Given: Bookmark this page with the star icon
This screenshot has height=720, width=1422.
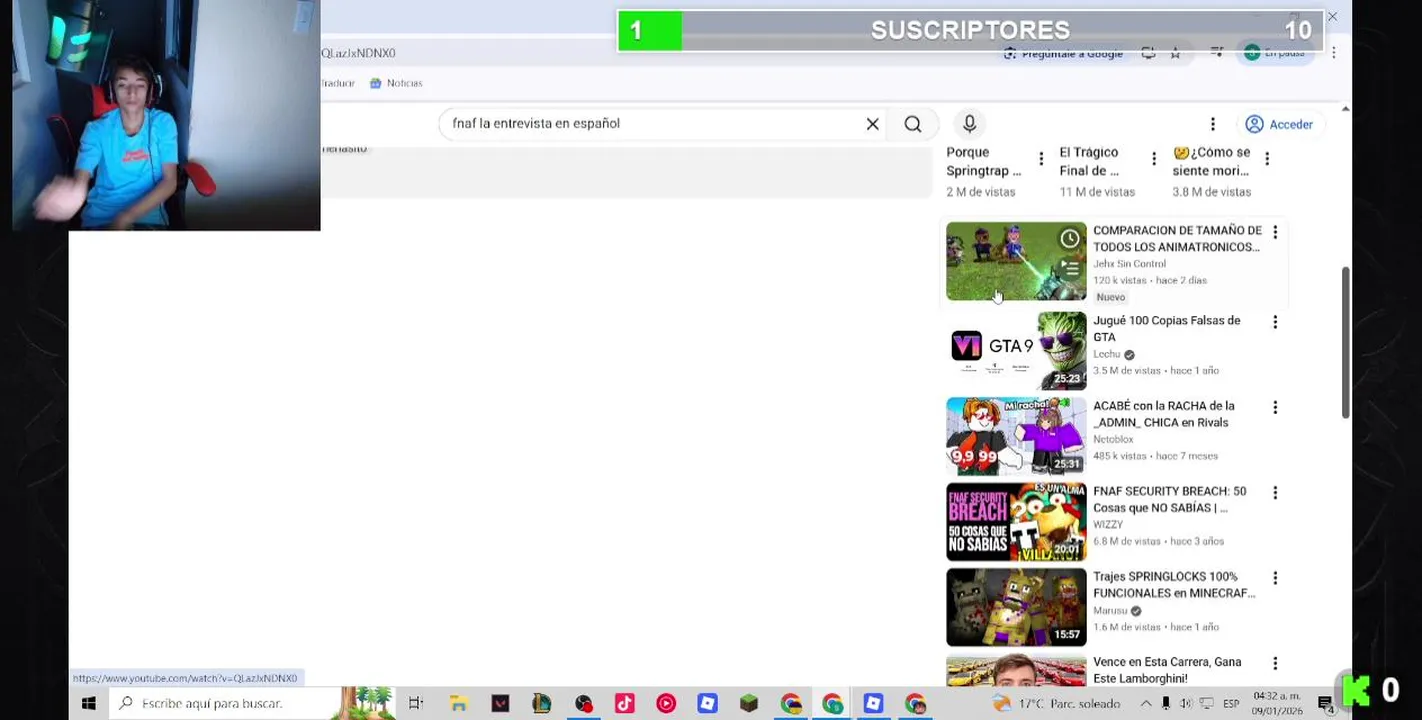Looking at the screenshot, I should click(1175, 53).
